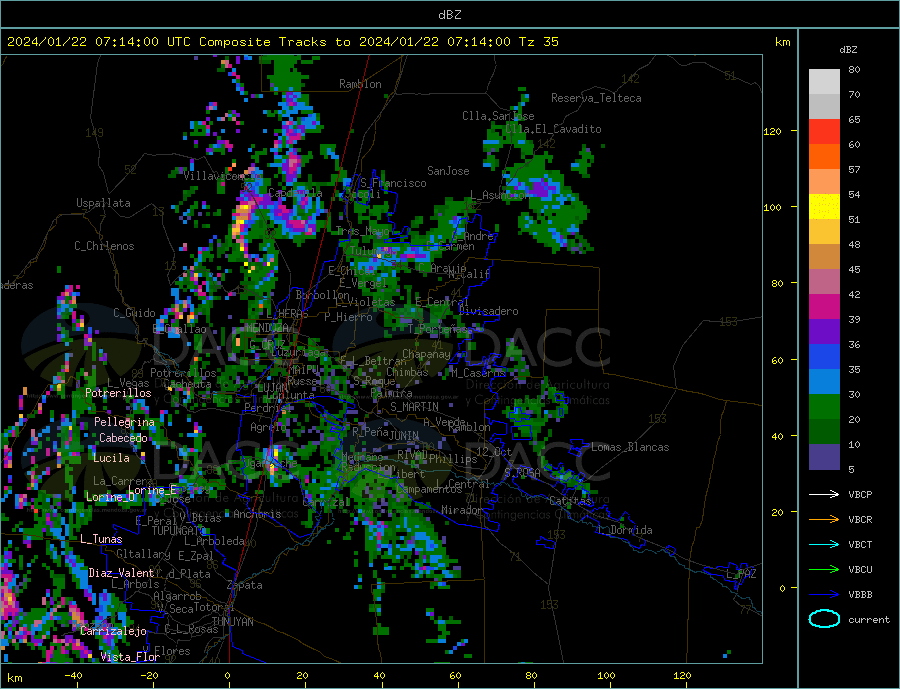Click the 'Chapanay' map label

426,354
